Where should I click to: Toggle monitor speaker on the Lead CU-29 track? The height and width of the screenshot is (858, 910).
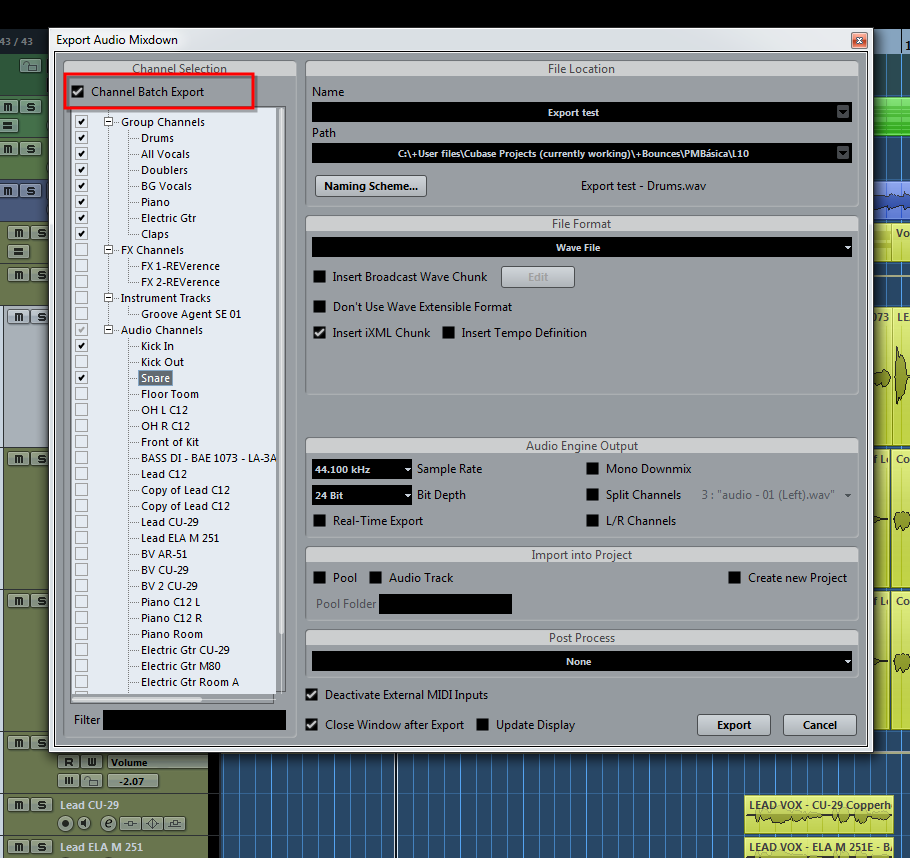click(85, 823)
